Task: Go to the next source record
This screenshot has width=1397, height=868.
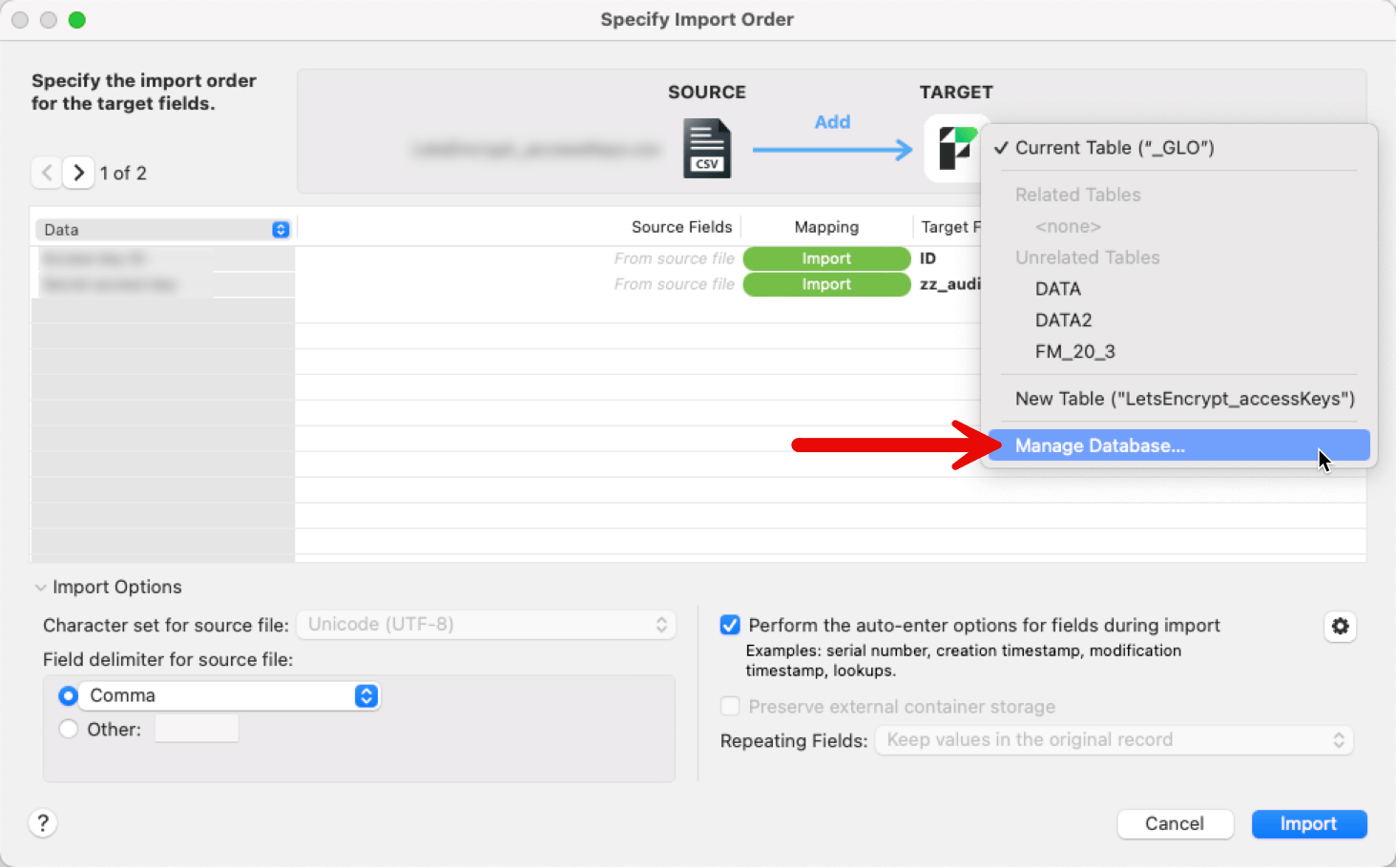Action: coord(79,173)
